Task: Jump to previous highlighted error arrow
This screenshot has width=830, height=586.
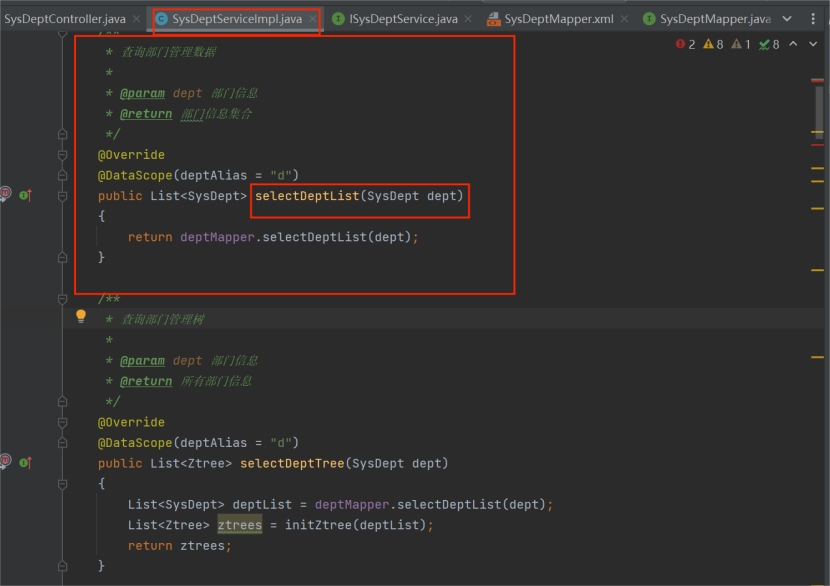Action: pos(794,44)
